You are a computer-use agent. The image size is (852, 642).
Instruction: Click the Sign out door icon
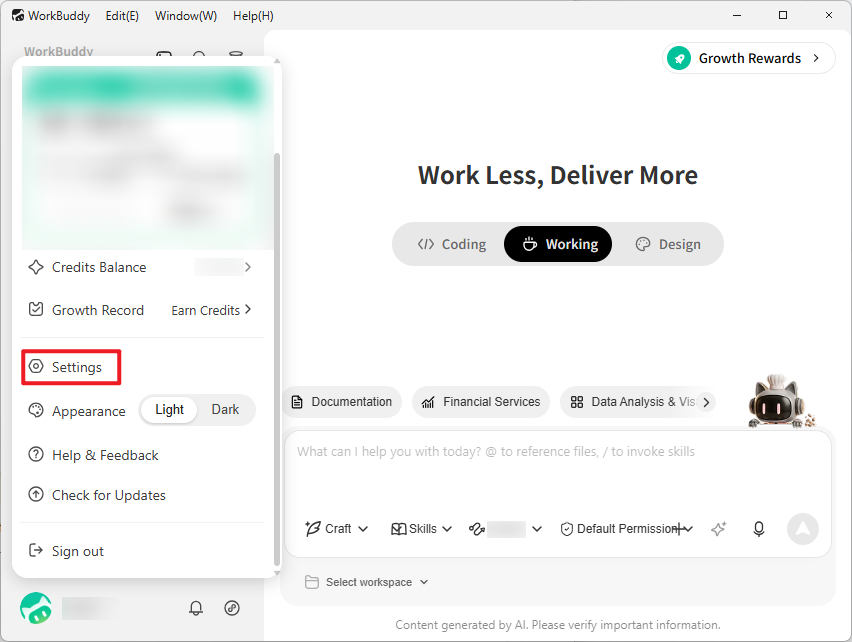pos(36,551)
